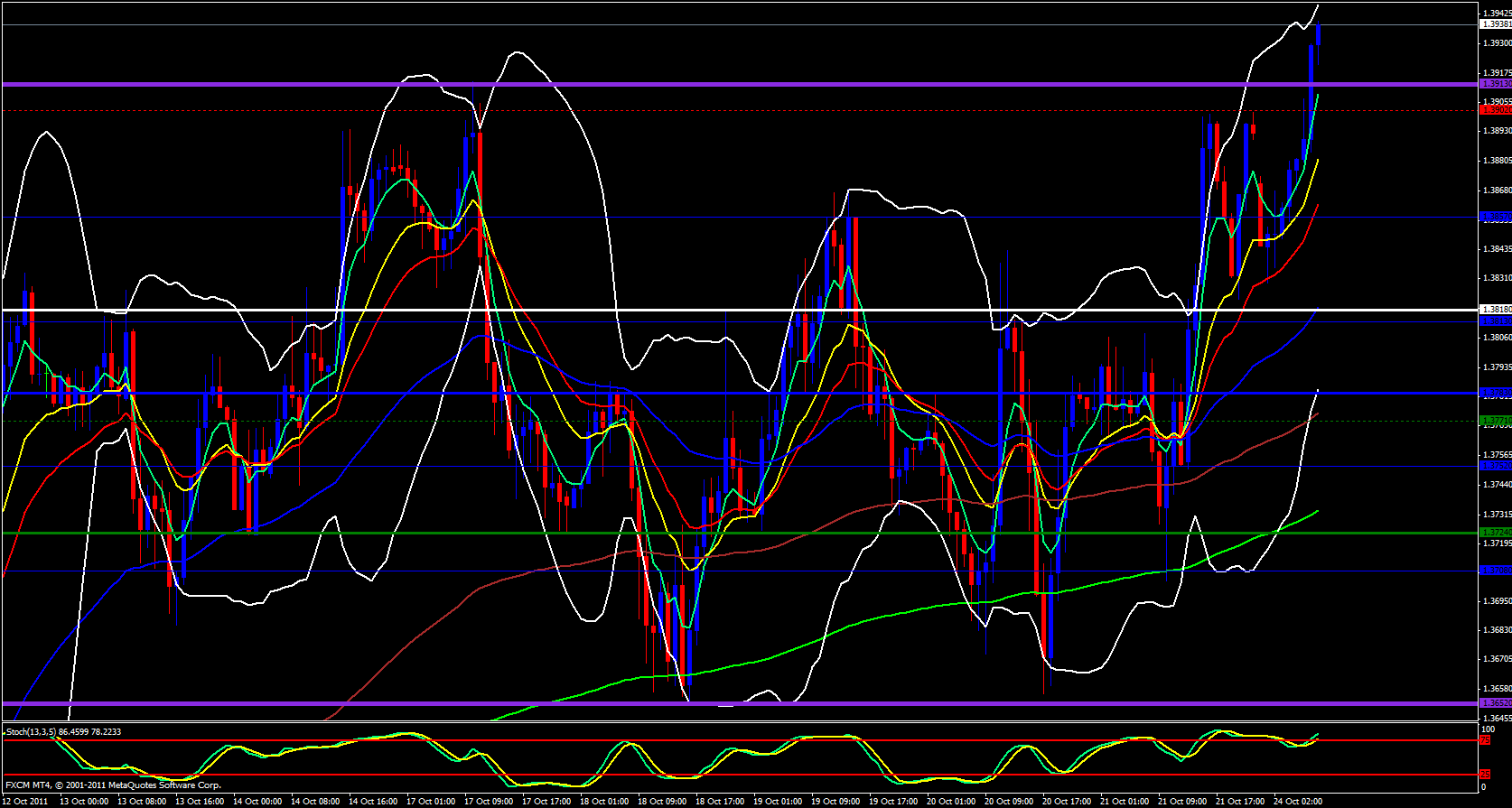Image resolution: width=1512 pixels, height=808 pixels.
Task: Click the purple 1.39130 price label
Action: click(x=1495, y=84)
